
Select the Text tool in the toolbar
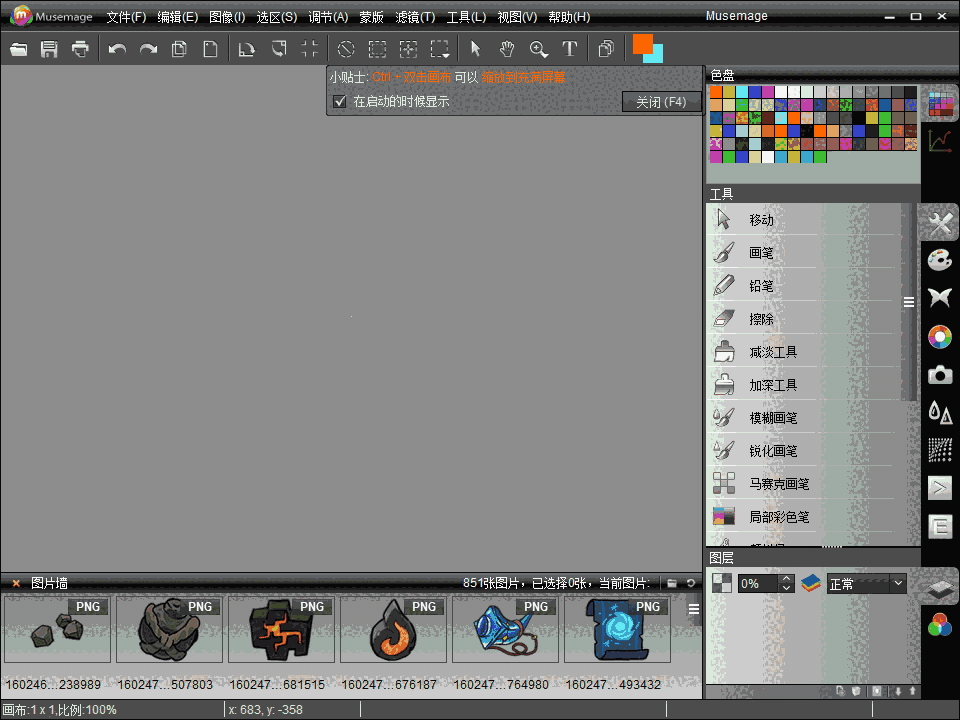click(x=570, y=48)
